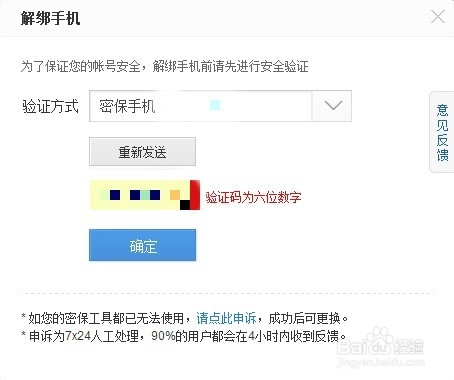This screenshot has height=380, width=454.
Task: Click the 申诉为7x24人工处理 footnote line
Action: (x=184, y=336)
